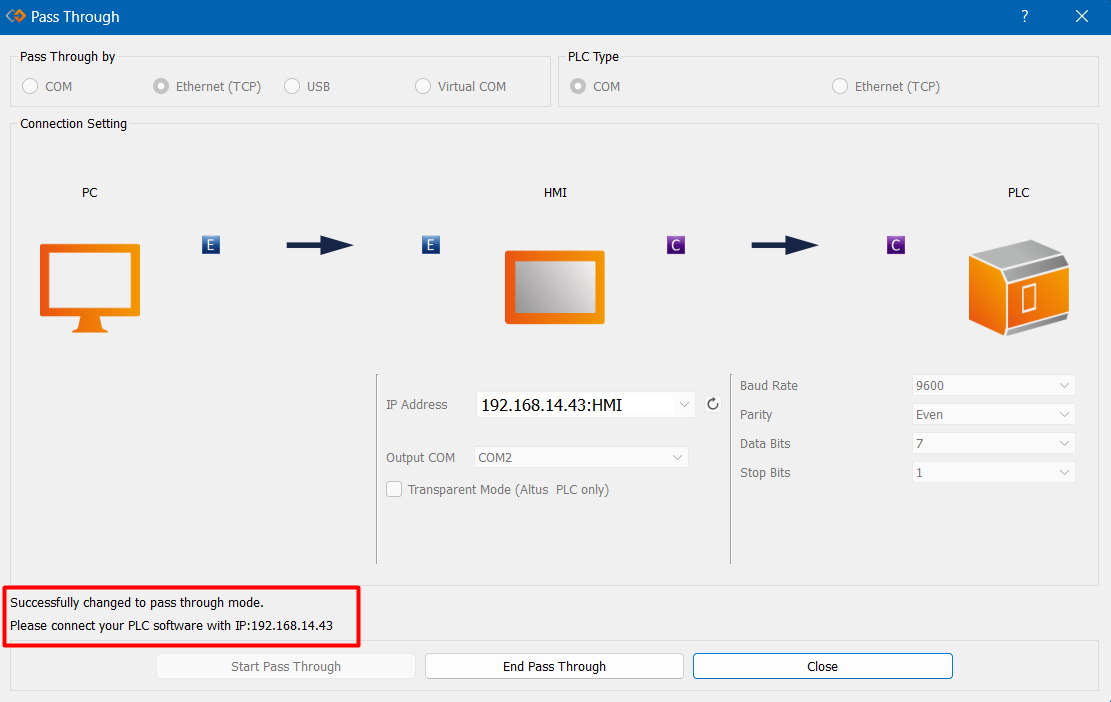
Task: Choose Virtual COM pass through option
Action: [423, 87]
